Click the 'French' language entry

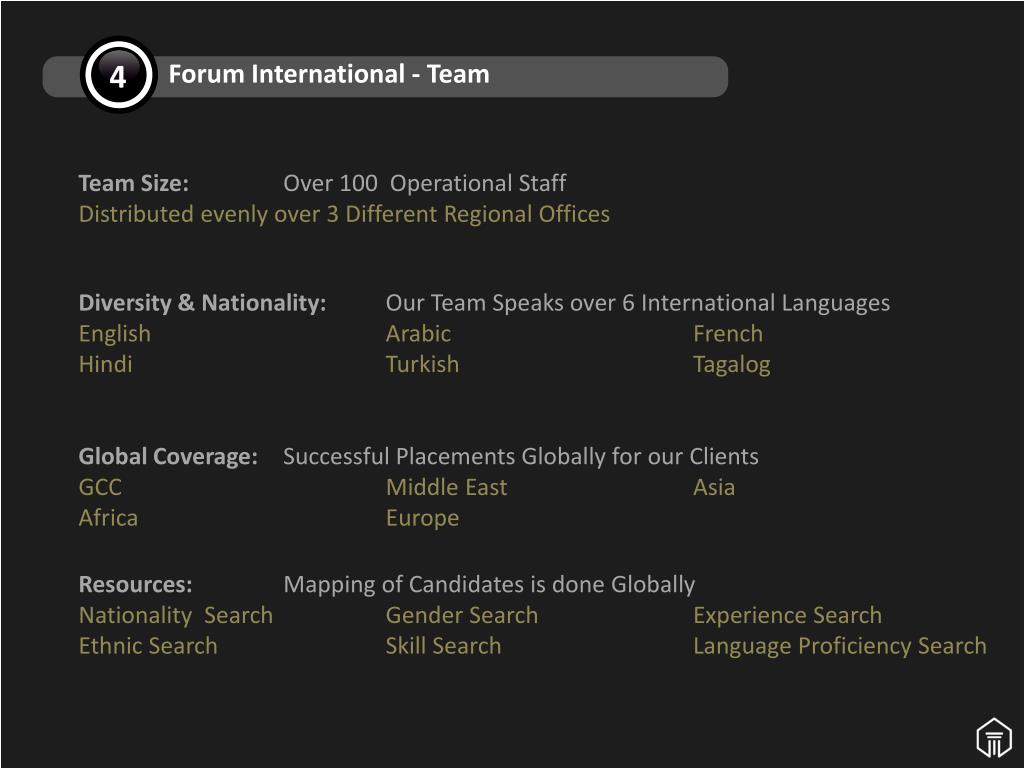pyautogui.click(x=728, y=334)
